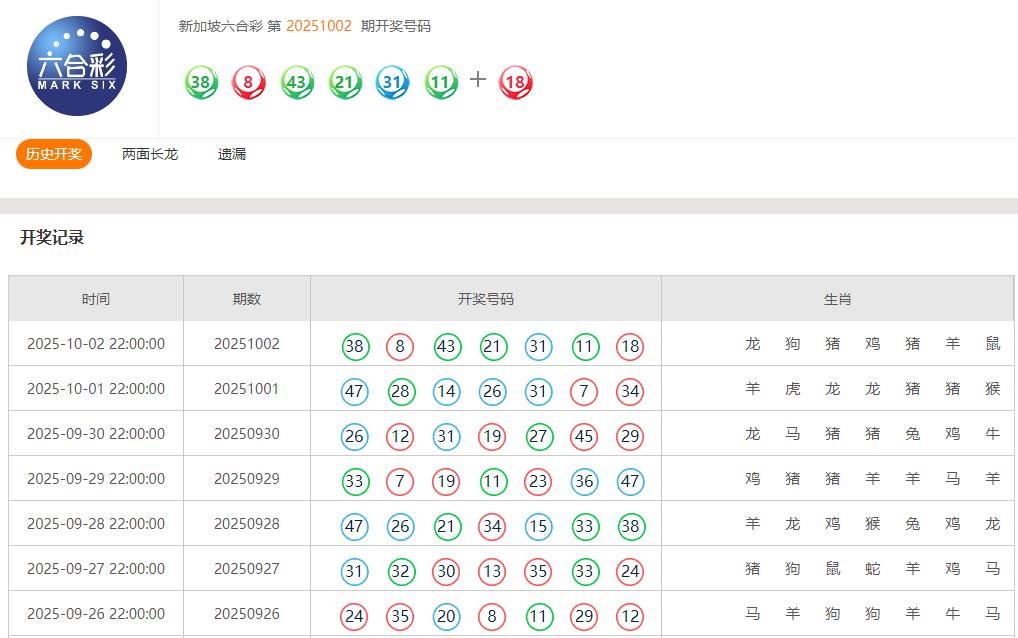Image resolution: width=1018 pixels, height=638 pixels.
Task: Click green ball 43 in top banner
Action: click(x=296, y=82)
